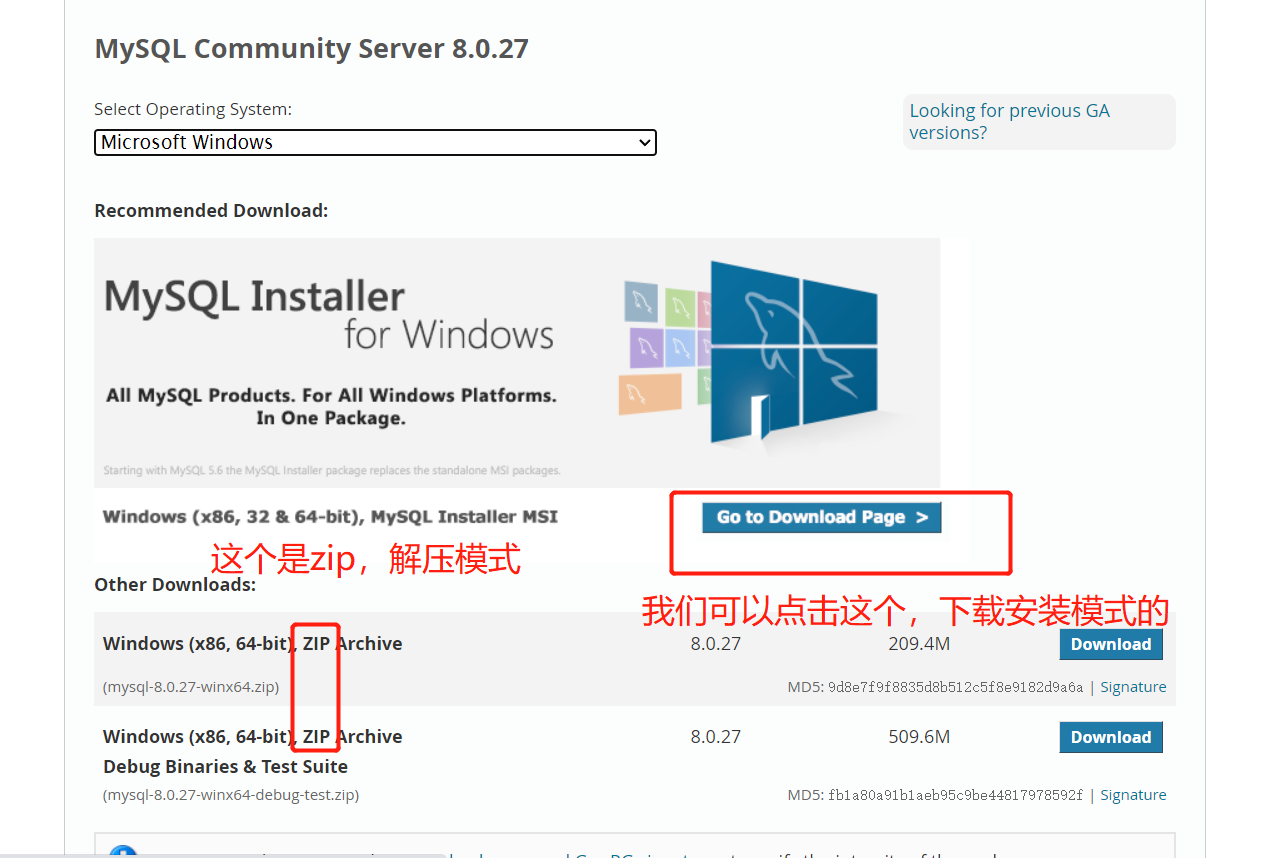1264x858 pixels.
Task: Click the Windows dolphin logo in the banner
Action: click(x=794, y=352)
